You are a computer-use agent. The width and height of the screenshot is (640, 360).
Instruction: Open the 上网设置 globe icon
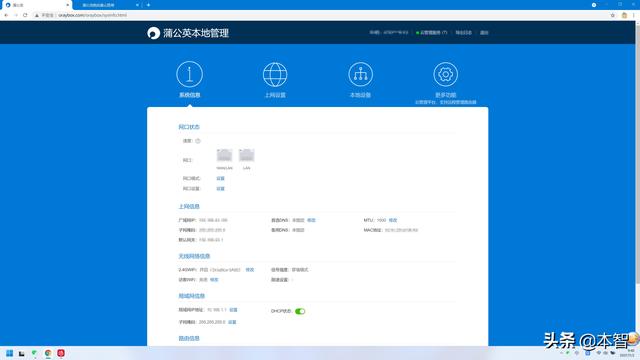pyautogui.click(x=275, y=74)
